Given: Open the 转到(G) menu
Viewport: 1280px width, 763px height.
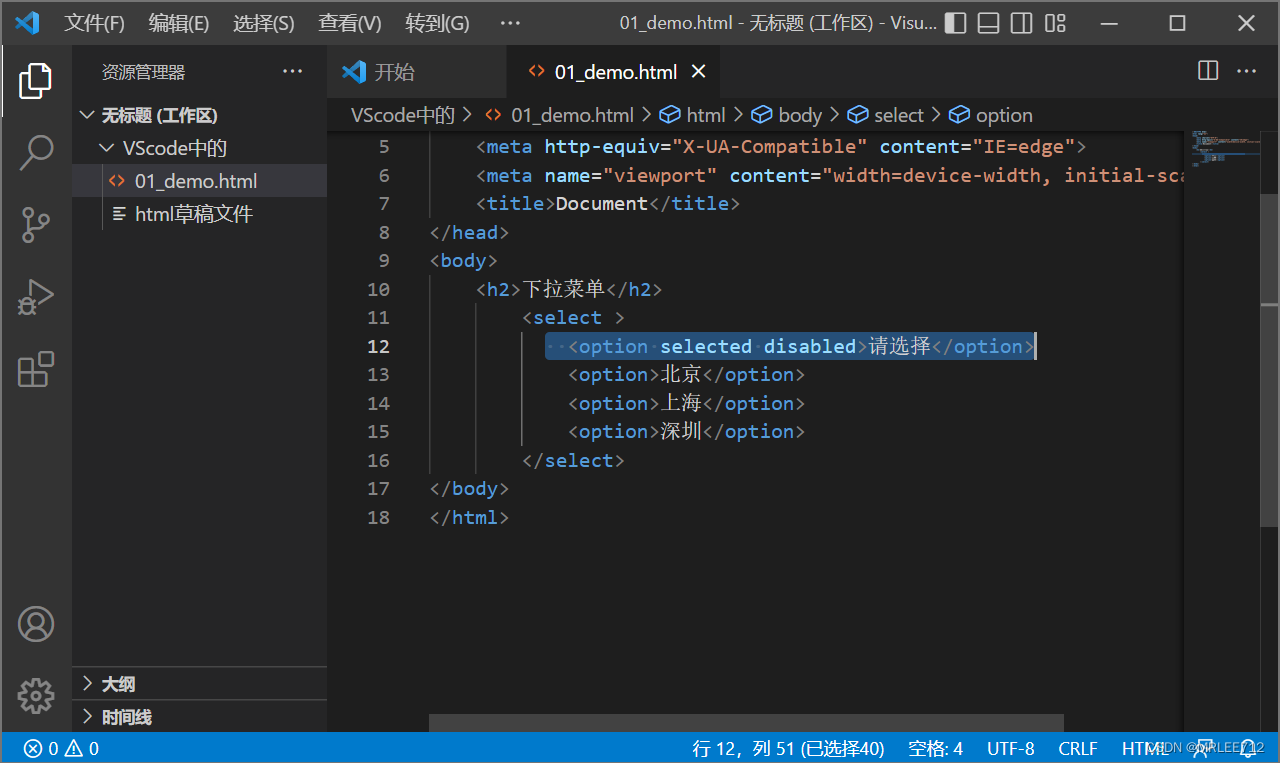Looking at the screenshot, I should pos(437,23).
